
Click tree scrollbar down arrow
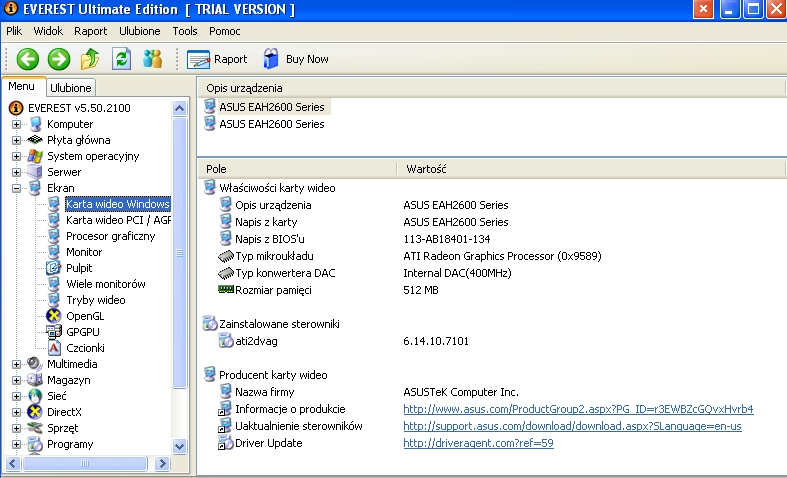[x=180, y=446]
